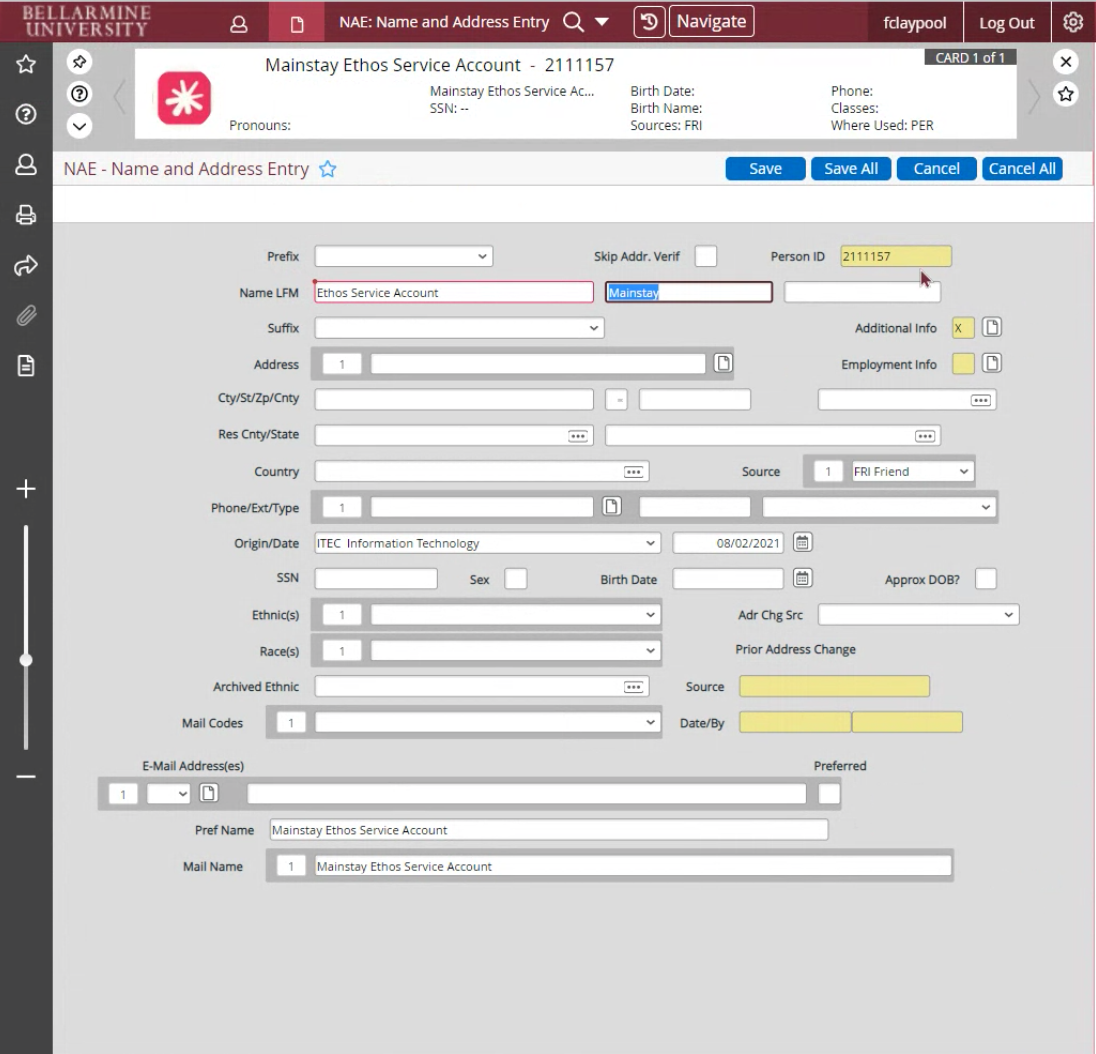
Task: Open the settings gear icon
Action: point(1073,22)
